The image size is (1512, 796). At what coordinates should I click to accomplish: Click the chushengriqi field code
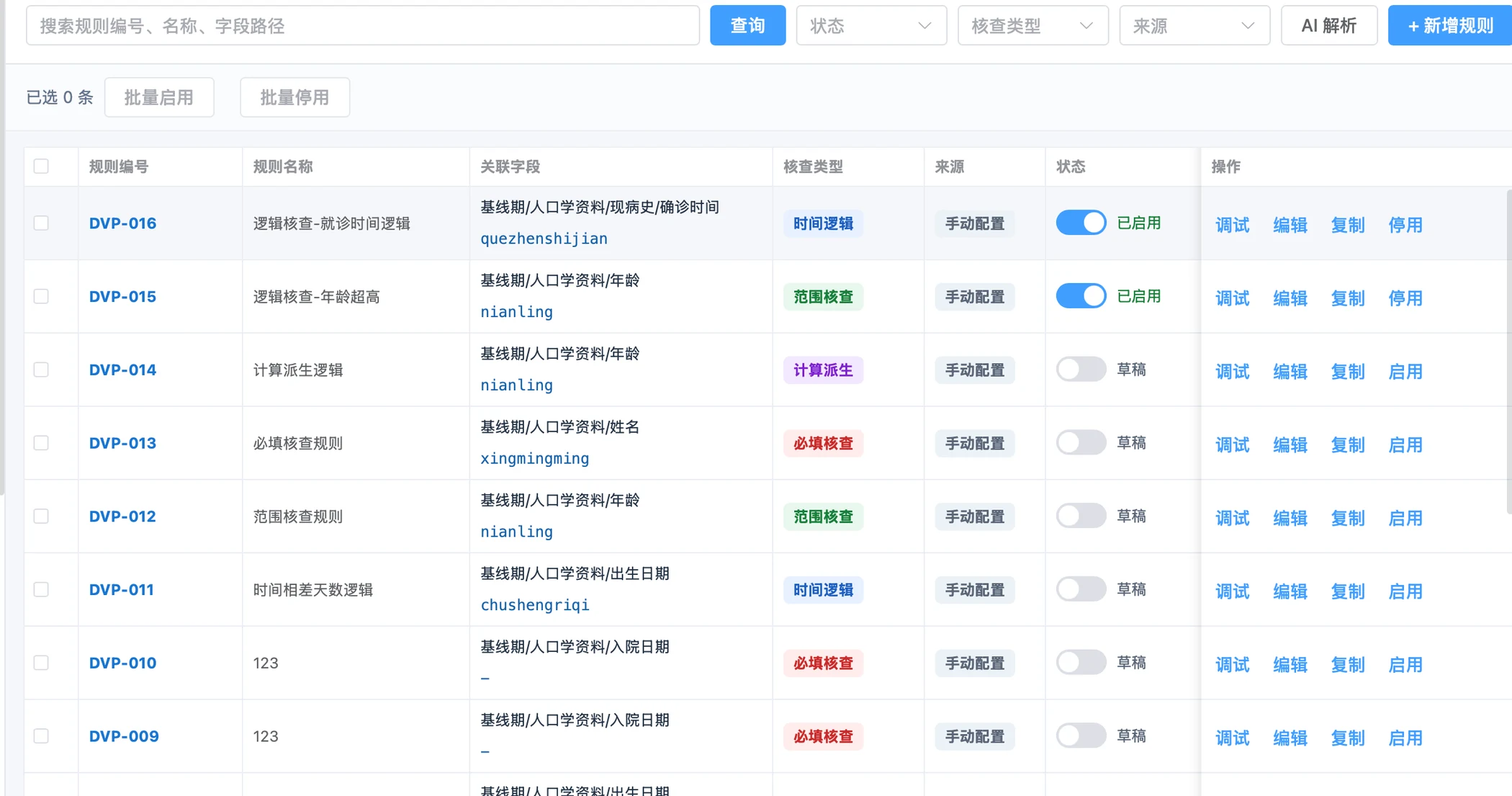pyautogui.click(x=534, y=605)
